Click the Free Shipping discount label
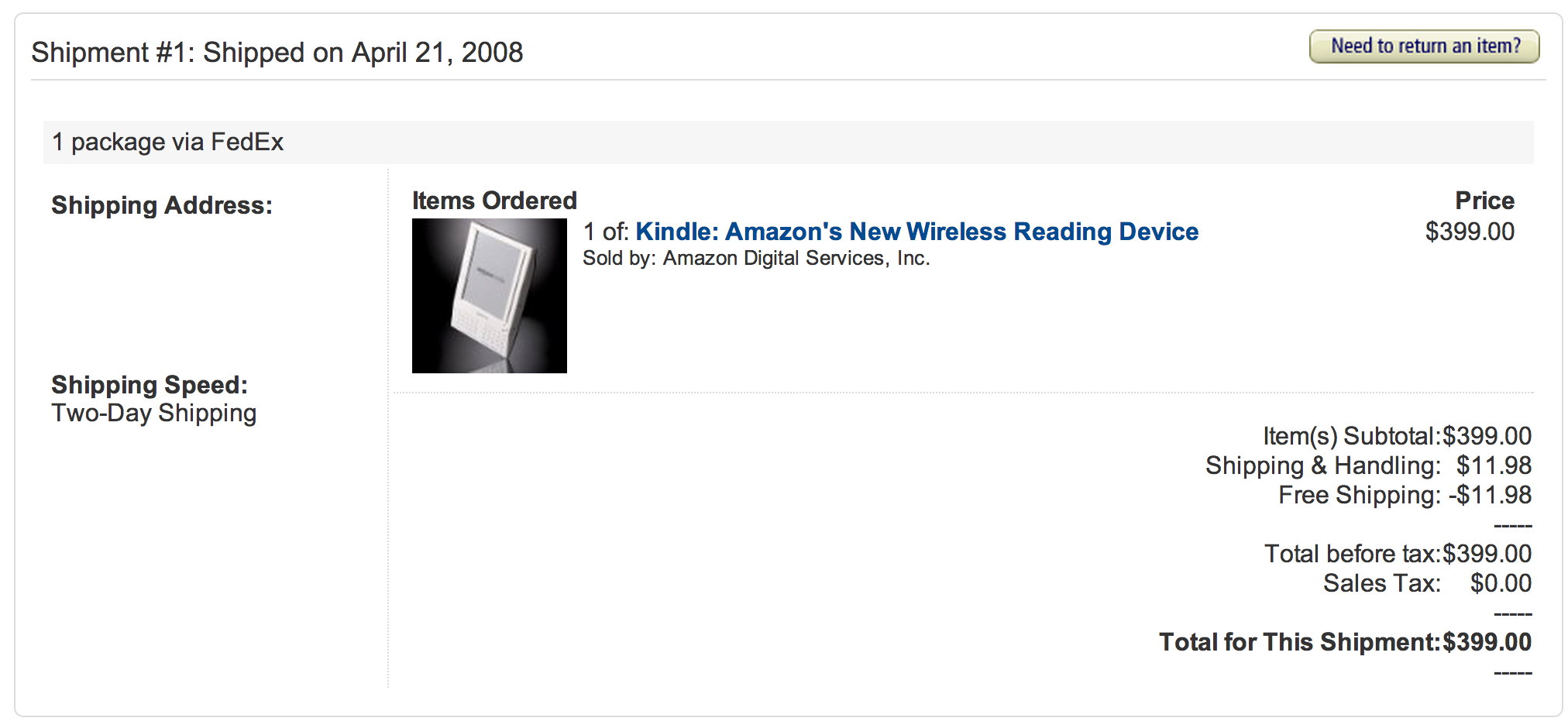 [x=1359, y=495]
